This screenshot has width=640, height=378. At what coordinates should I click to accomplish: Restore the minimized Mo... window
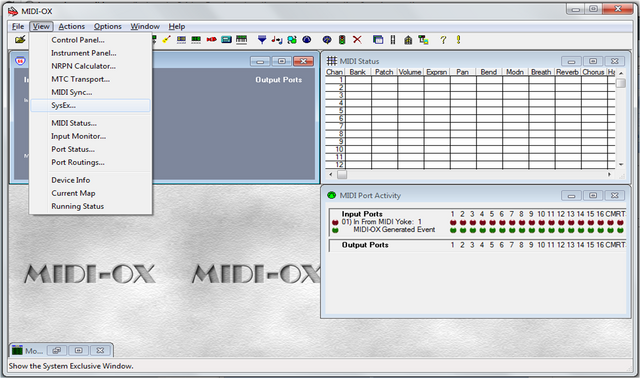(x=57, y=350)
